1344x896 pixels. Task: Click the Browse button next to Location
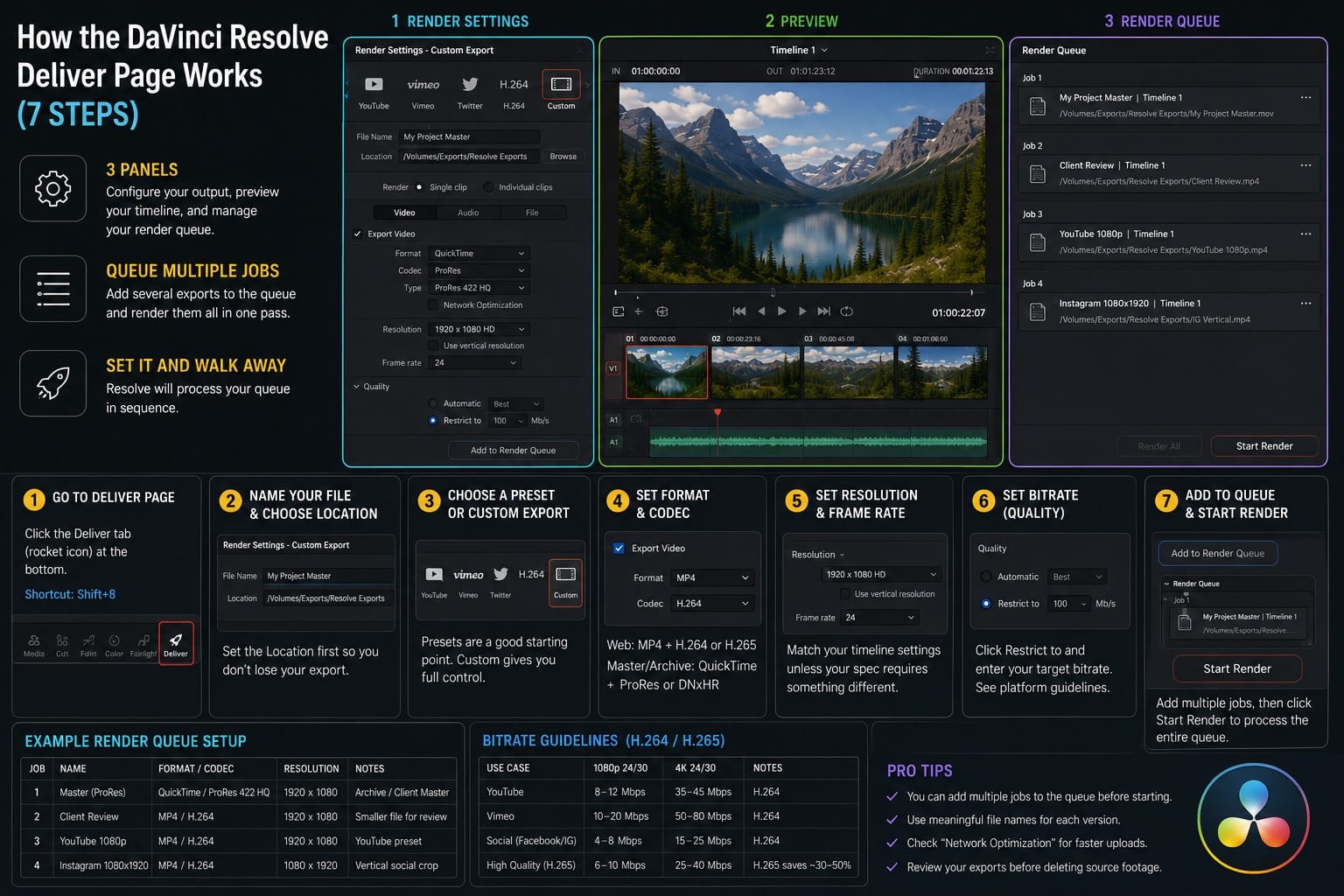pyautogui.click(x=563, y=157)
